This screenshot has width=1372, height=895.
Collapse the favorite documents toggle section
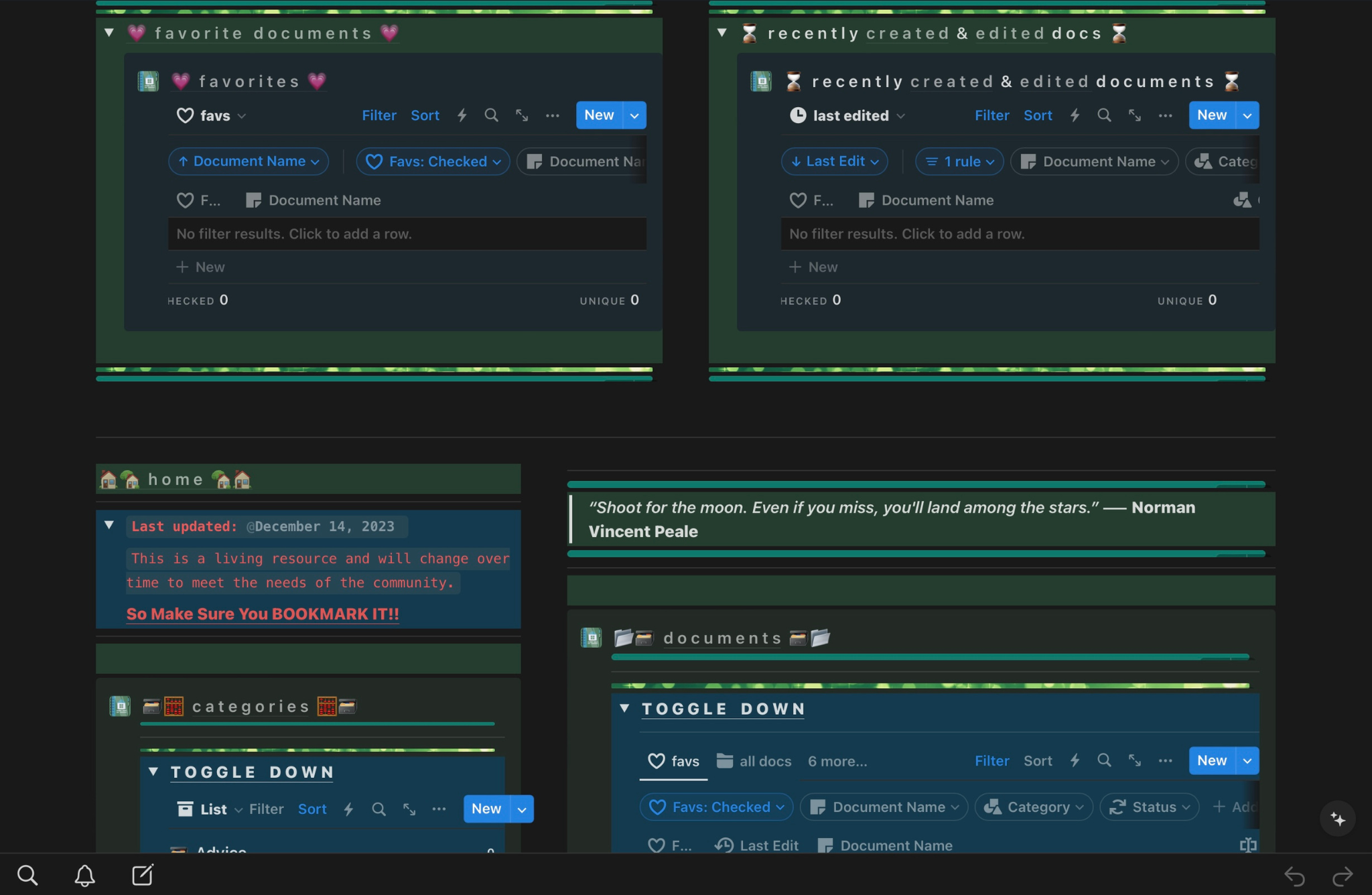coord(109,32)
